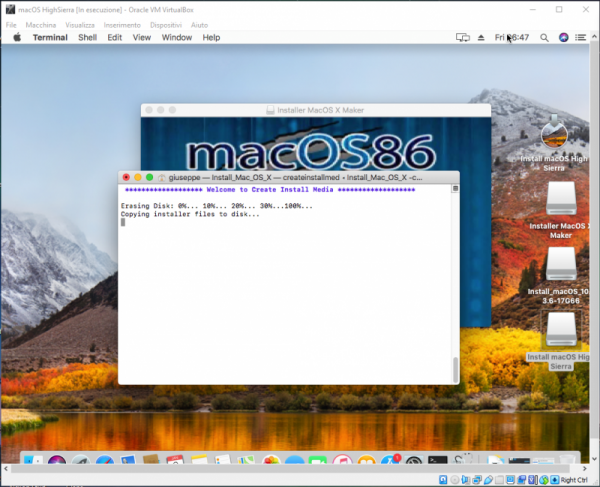Open iTunes from the Dock
The width and height of the screenshot is (600, 487).
coord(342,459)
